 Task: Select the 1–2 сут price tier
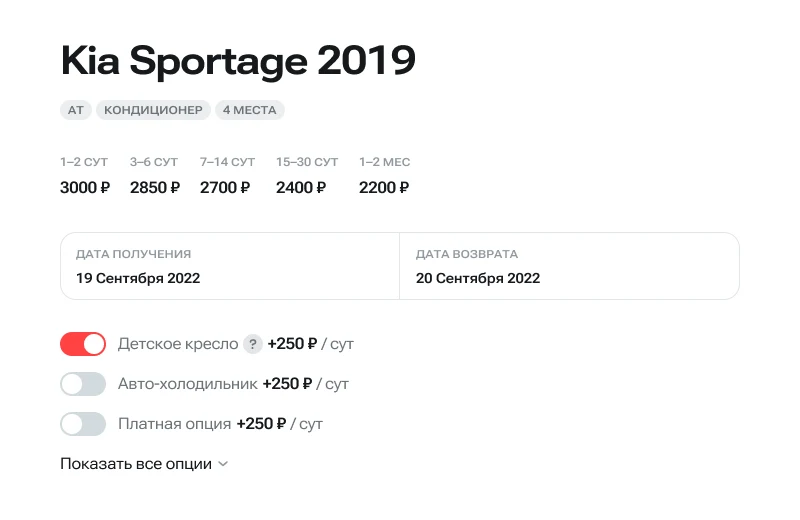85,176
